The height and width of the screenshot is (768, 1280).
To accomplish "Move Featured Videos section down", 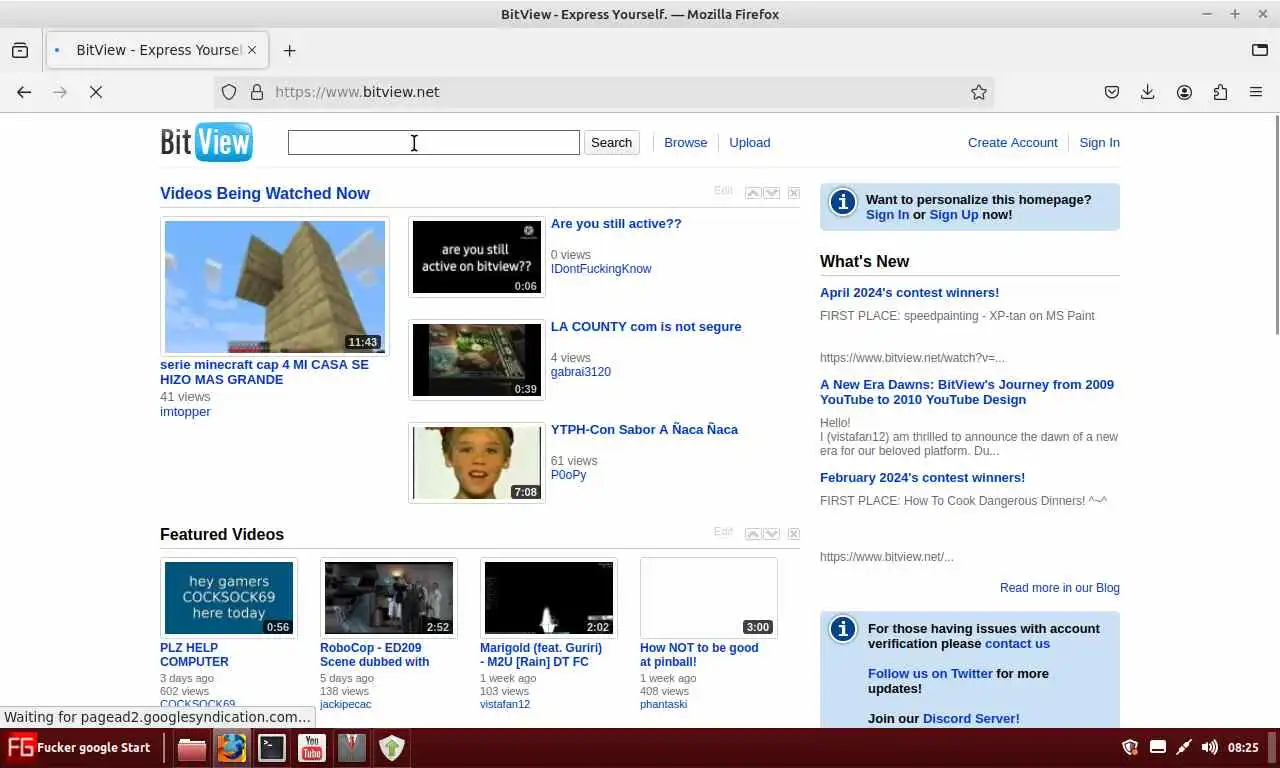I will 772,534.
